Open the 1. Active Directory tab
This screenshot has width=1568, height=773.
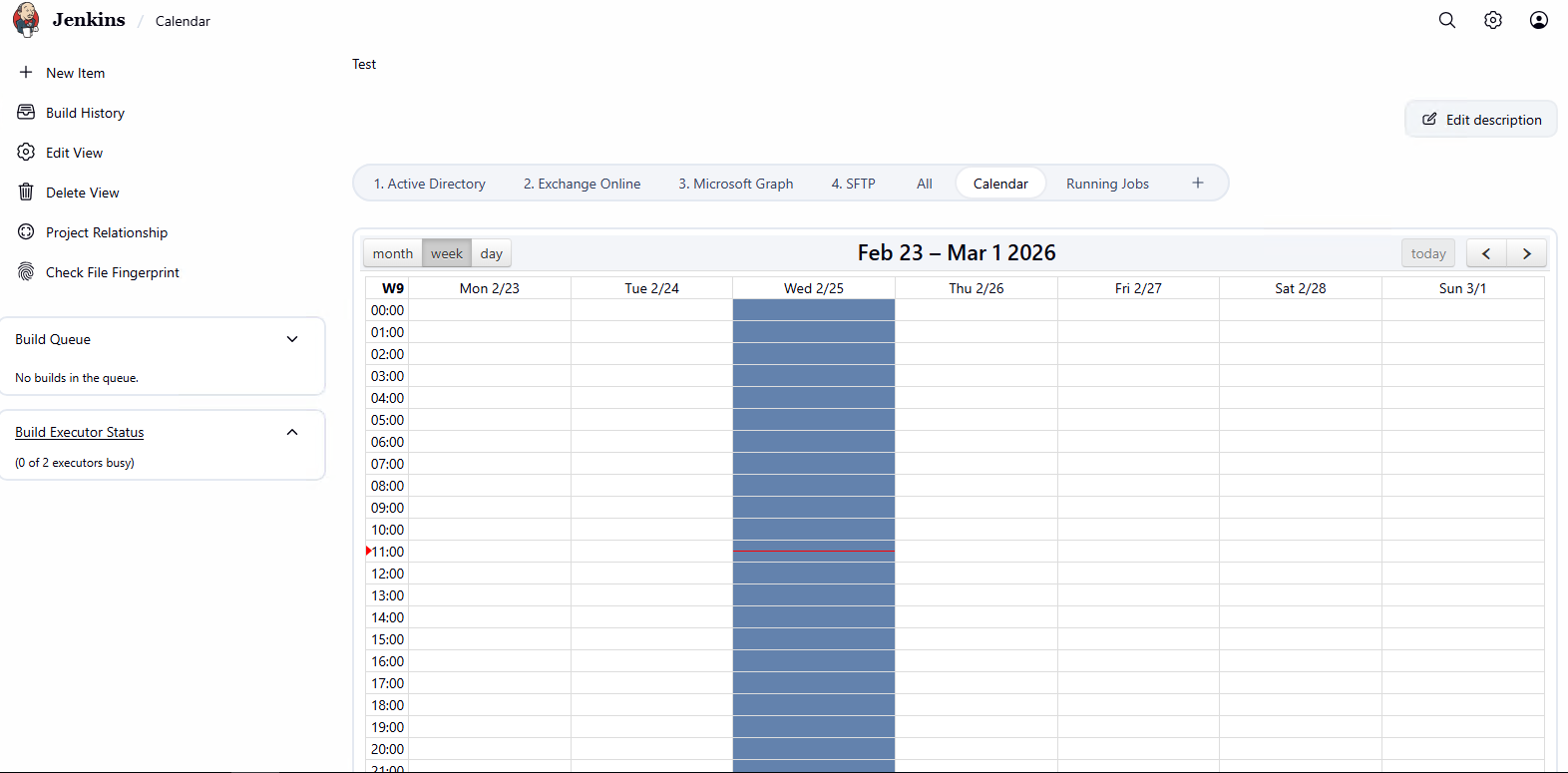[x=429, y=184]
